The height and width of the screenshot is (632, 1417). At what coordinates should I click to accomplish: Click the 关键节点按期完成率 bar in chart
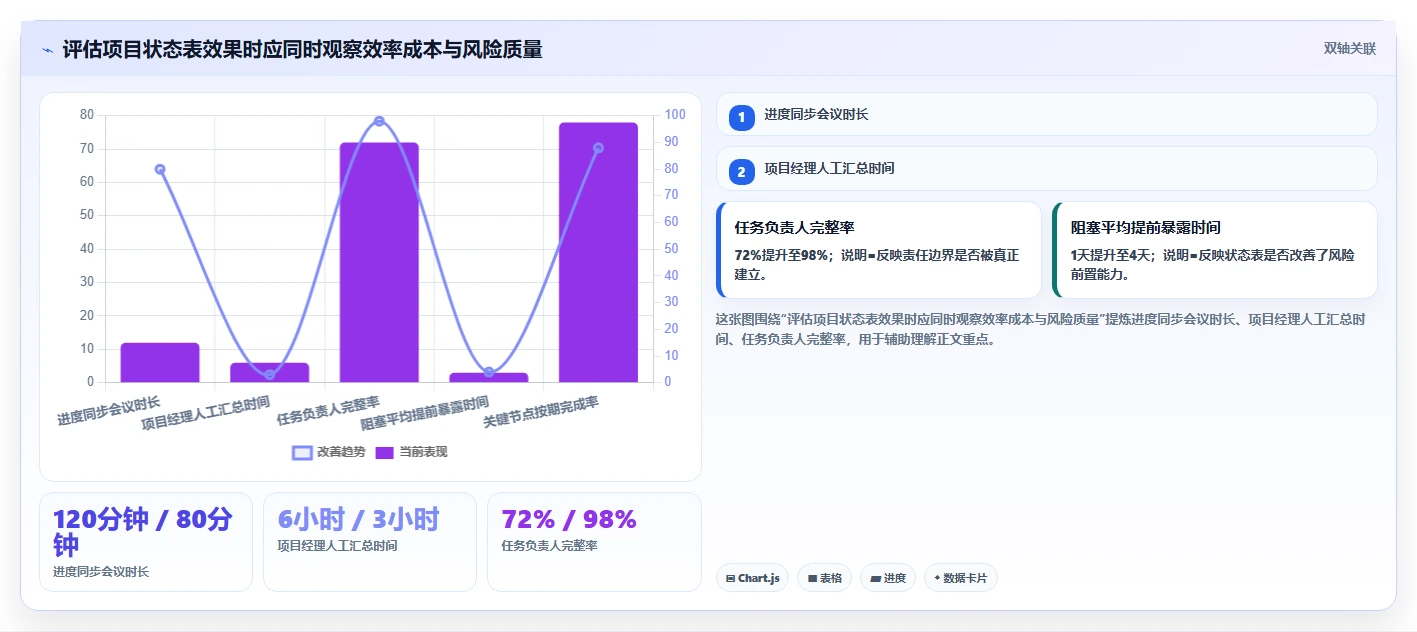click(x=598, y=252)
